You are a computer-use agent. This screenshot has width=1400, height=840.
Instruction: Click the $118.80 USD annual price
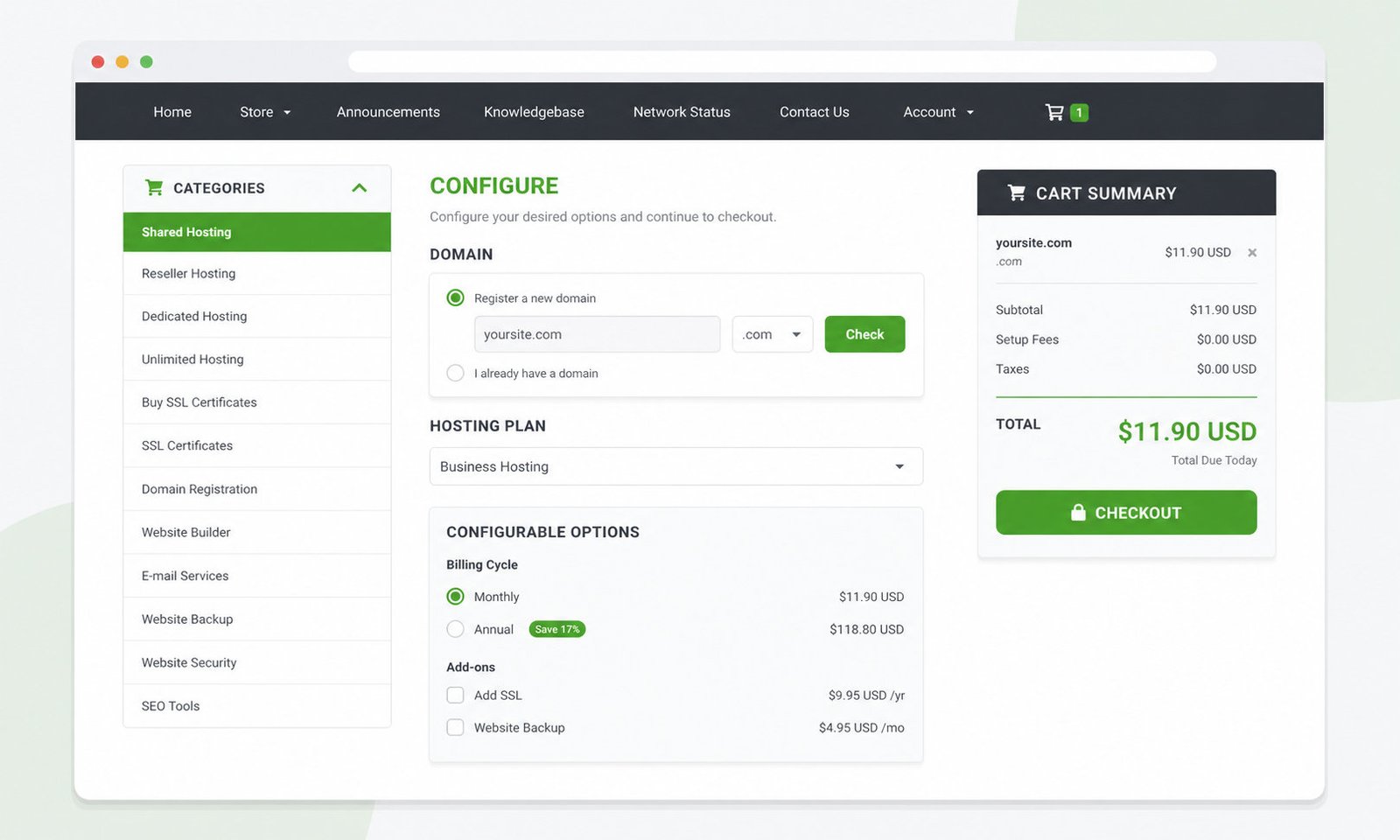pyautogui.click(x=866, y=629)
